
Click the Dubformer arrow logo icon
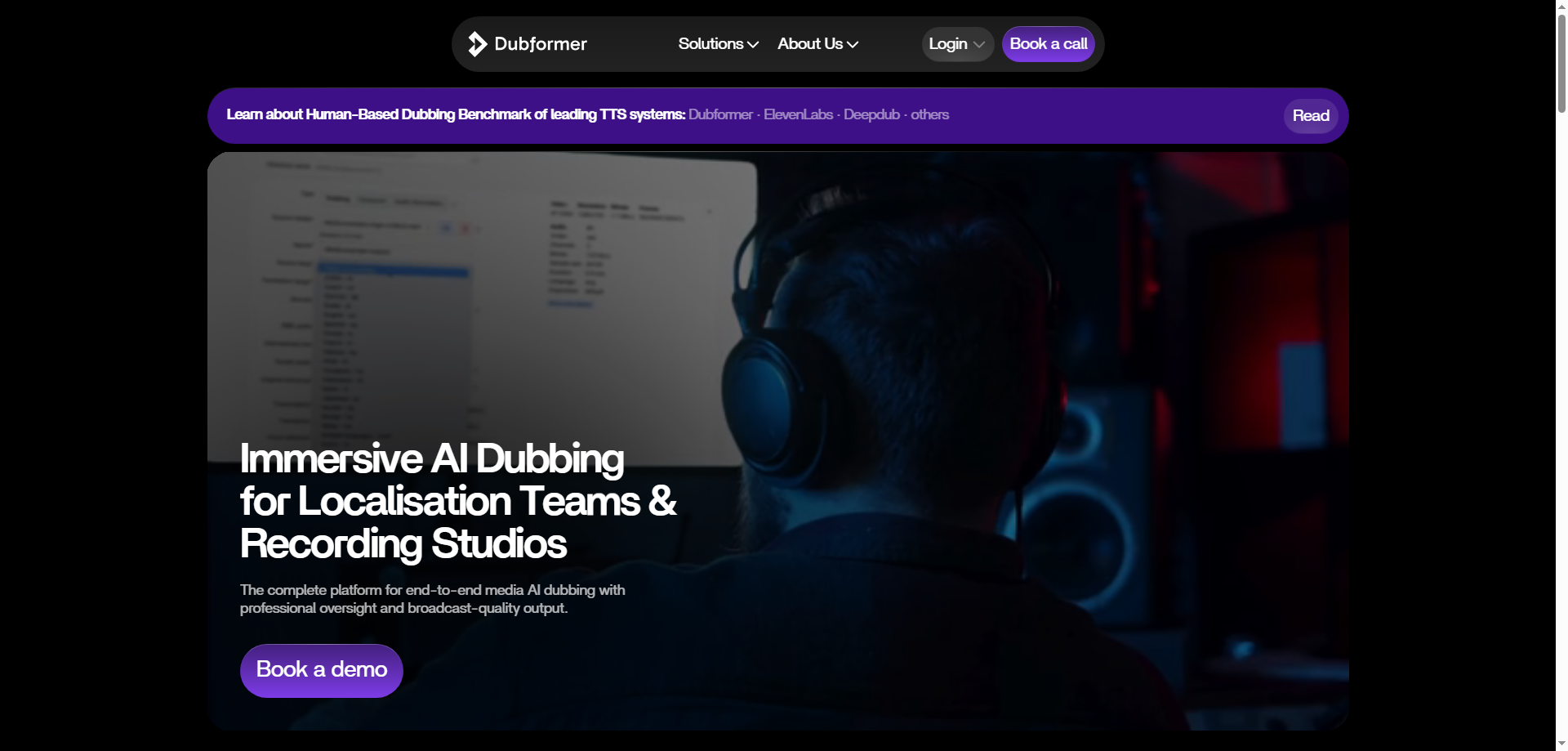pos(477,44)
